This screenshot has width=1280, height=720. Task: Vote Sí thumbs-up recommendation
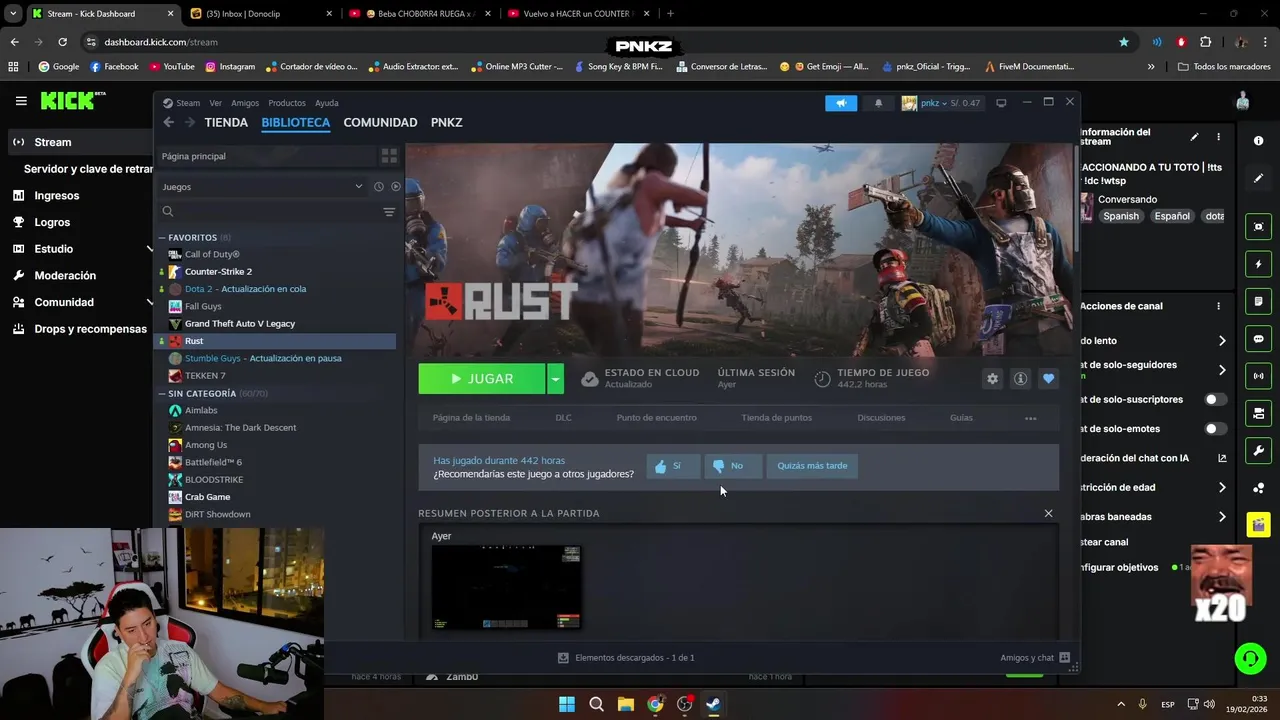pyautogui.click(x=673, y=466)
